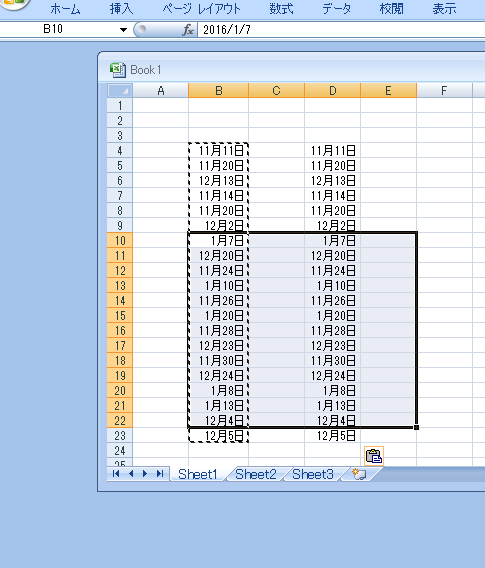The width and height of the screenshot is (485, 568).
Task: Switch to the Sheet3 tab
Action: coord(313,474)
